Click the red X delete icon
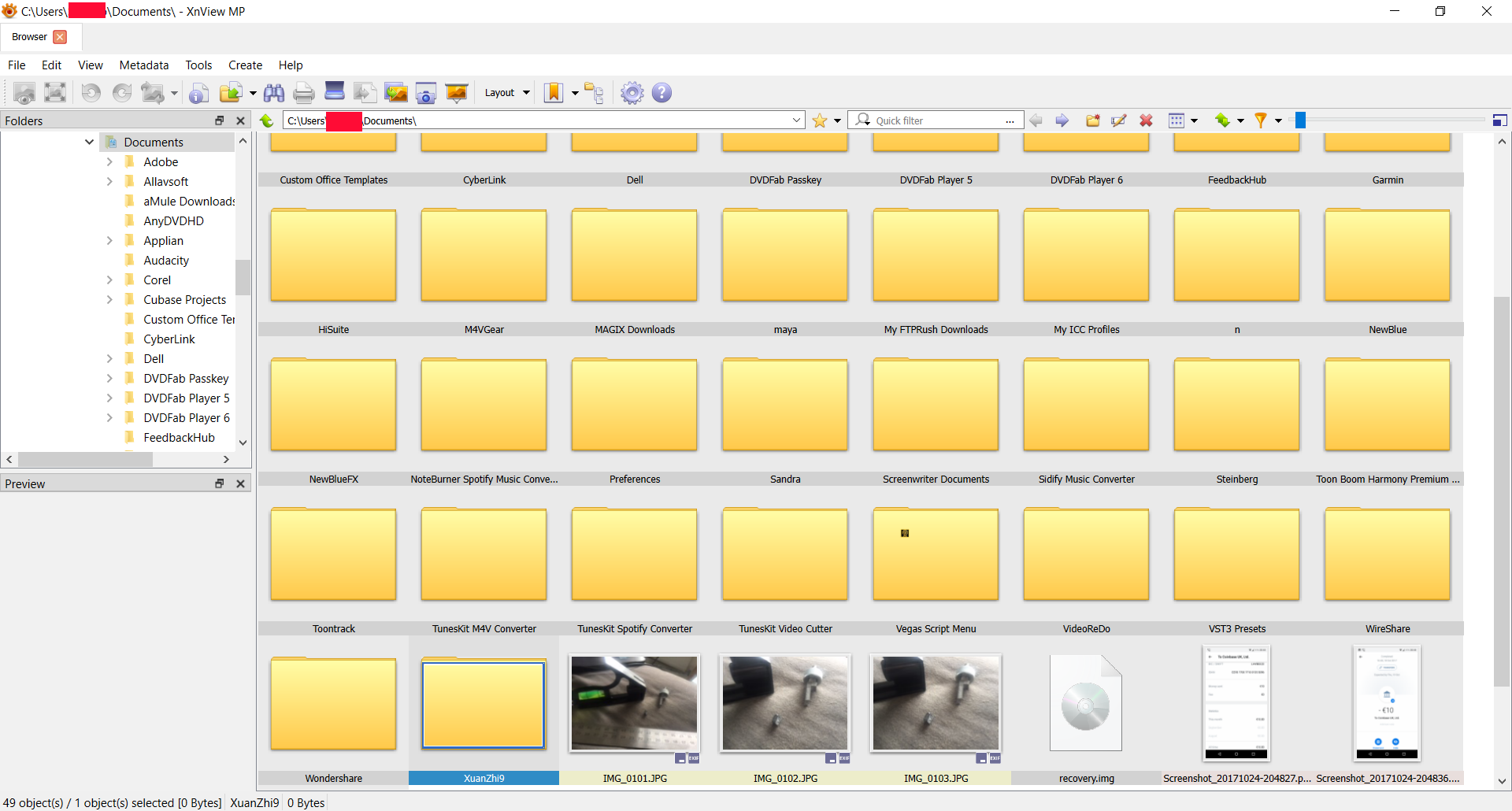Screen dimensions: 1512x811 coord(1146,120)
